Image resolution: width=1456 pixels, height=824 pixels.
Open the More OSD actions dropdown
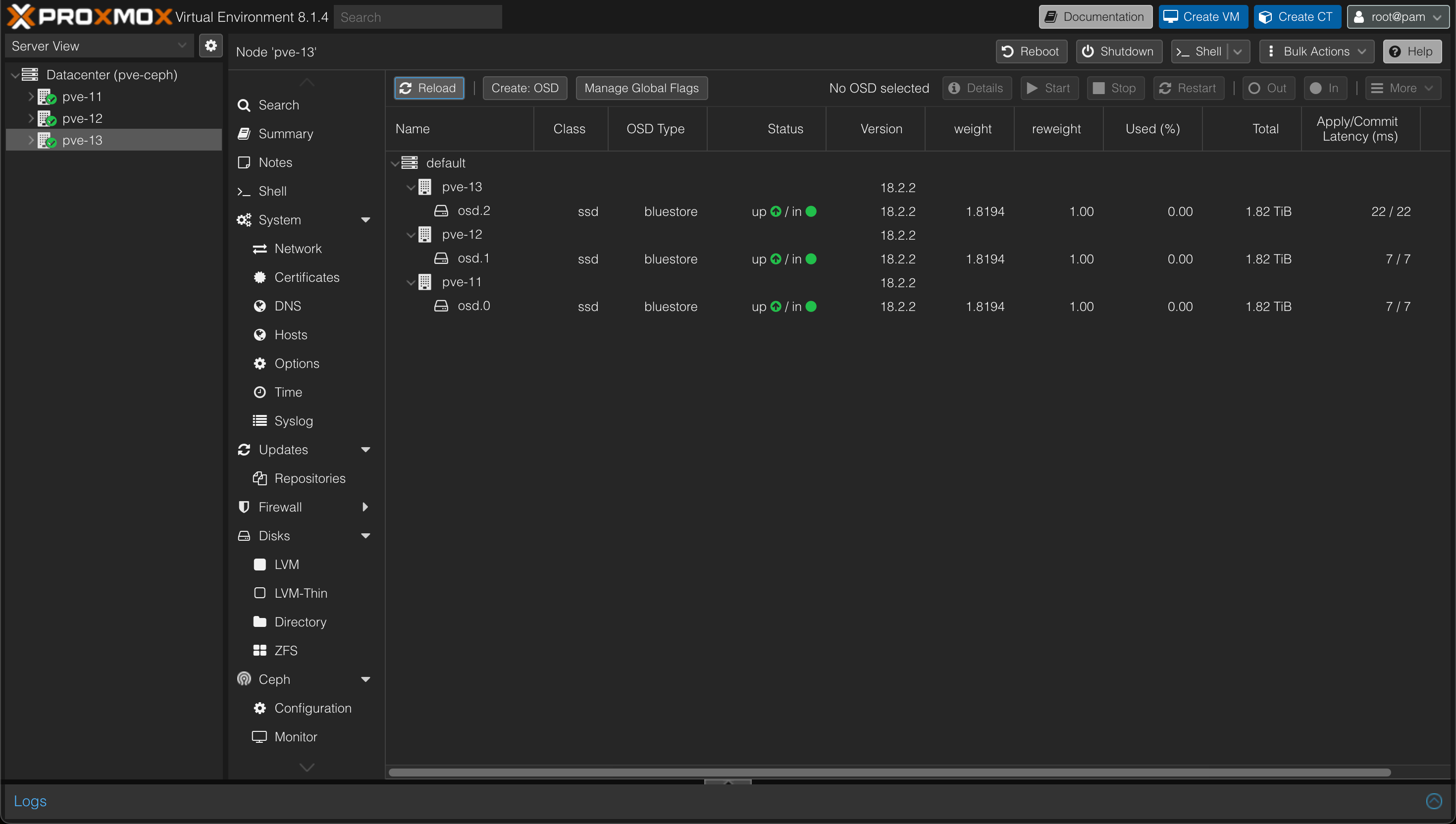1403,88
